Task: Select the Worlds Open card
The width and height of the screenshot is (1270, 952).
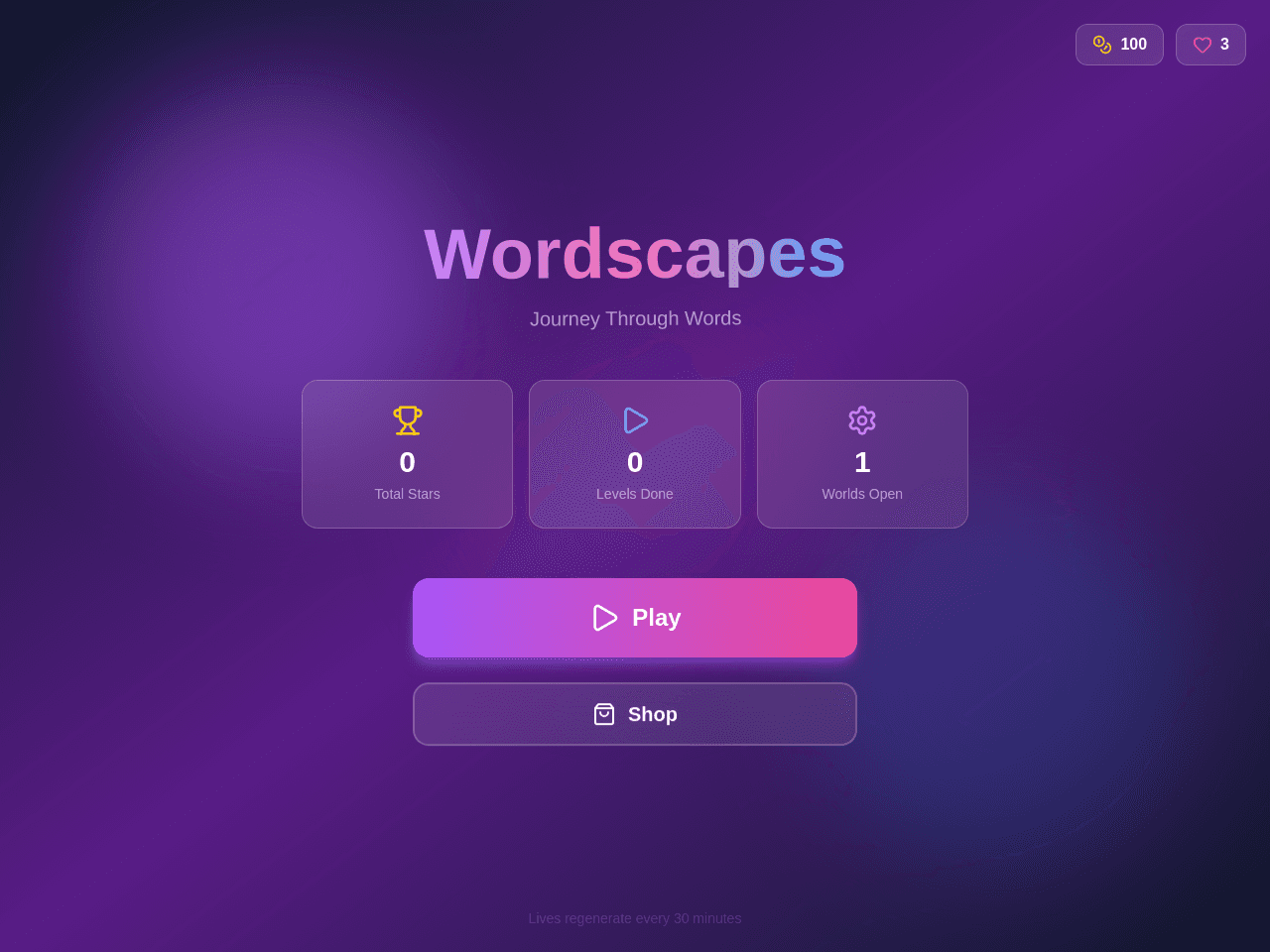Action: coord(862,454)
